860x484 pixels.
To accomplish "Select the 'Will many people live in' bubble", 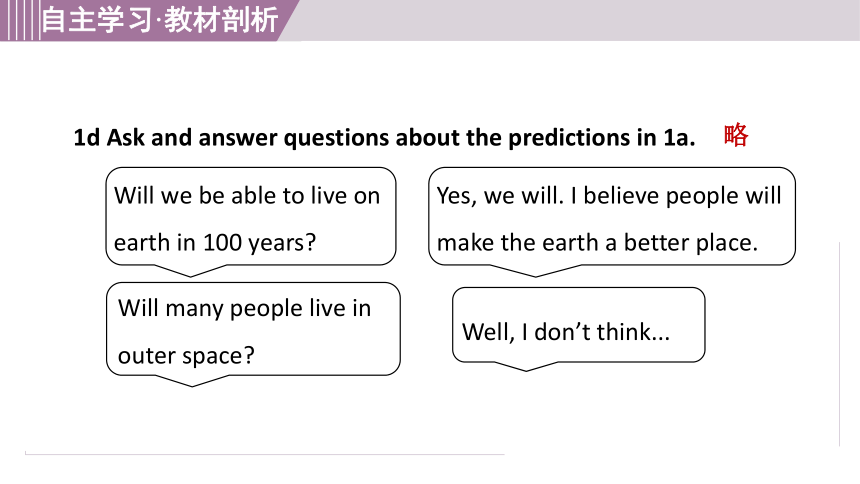I will (253, 329).
